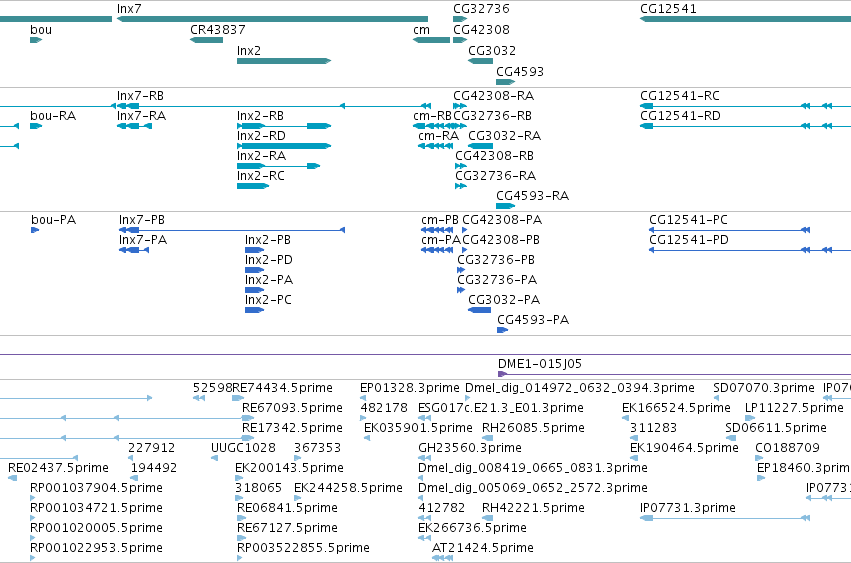Viewport: 851px width, 563px height.
Task: Click transcript CG4593-RA
Action: click(532, 196)
